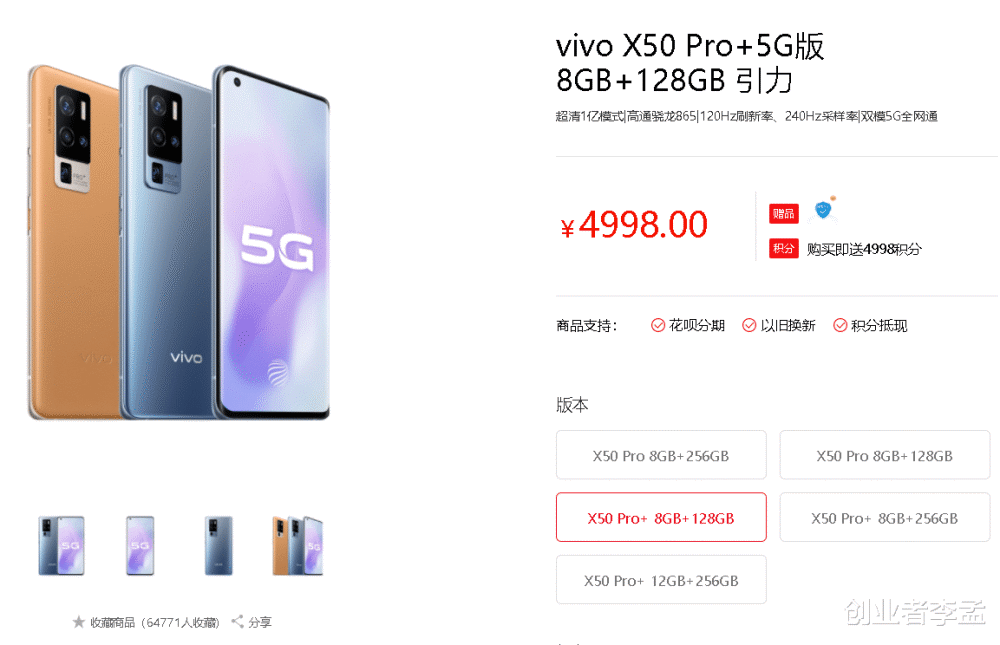This screenshot has height=645, width=1000.
Task: Open the first thumbnail showing two phones
Action: tap(61, 545)
